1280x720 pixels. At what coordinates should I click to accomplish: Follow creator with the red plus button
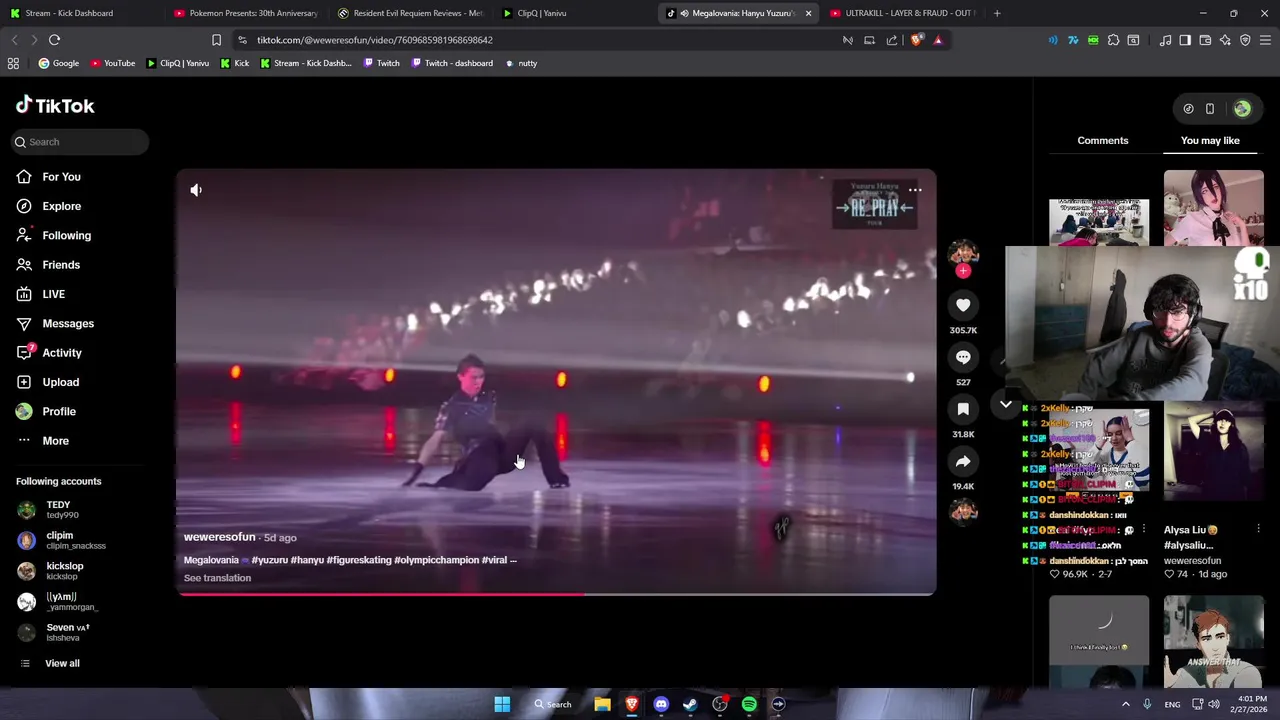point(963,271)
